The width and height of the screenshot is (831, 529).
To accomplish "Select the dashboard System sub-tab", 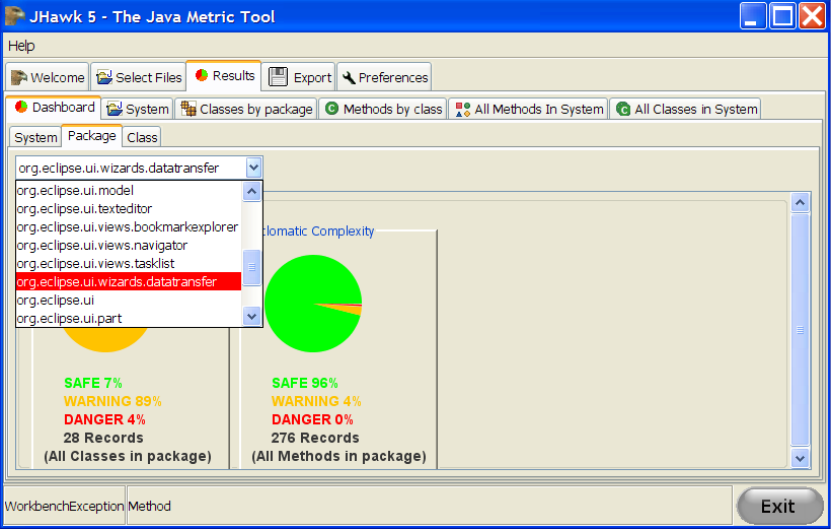I will 36,137.
